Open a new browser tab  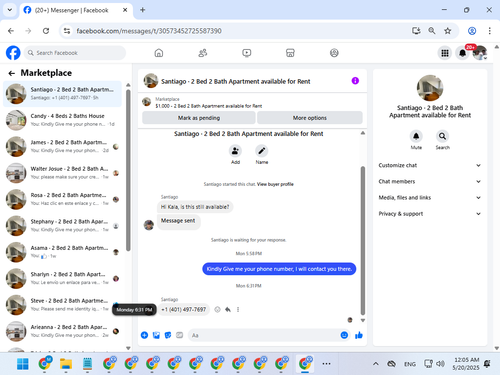coord(143,10)
